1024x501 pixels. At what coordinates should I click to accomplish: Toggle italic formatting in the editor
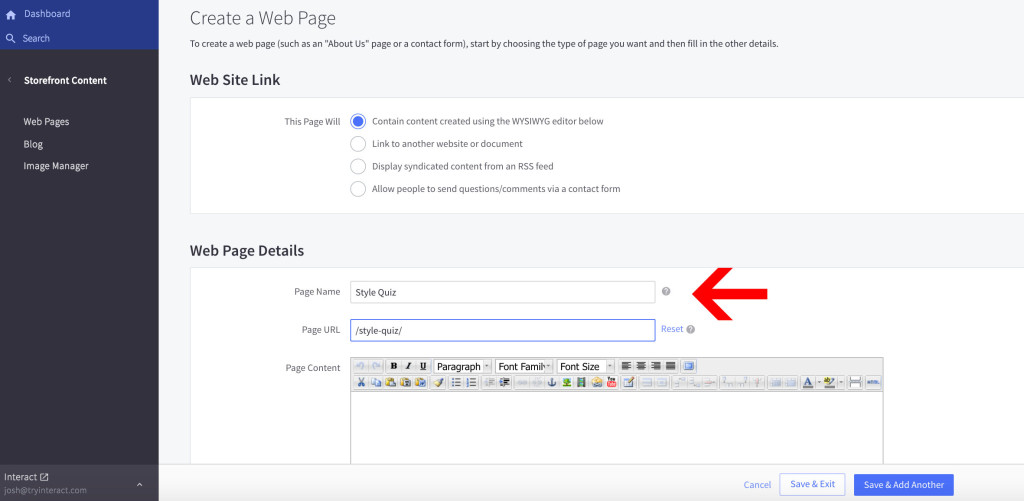click(409, 366)
